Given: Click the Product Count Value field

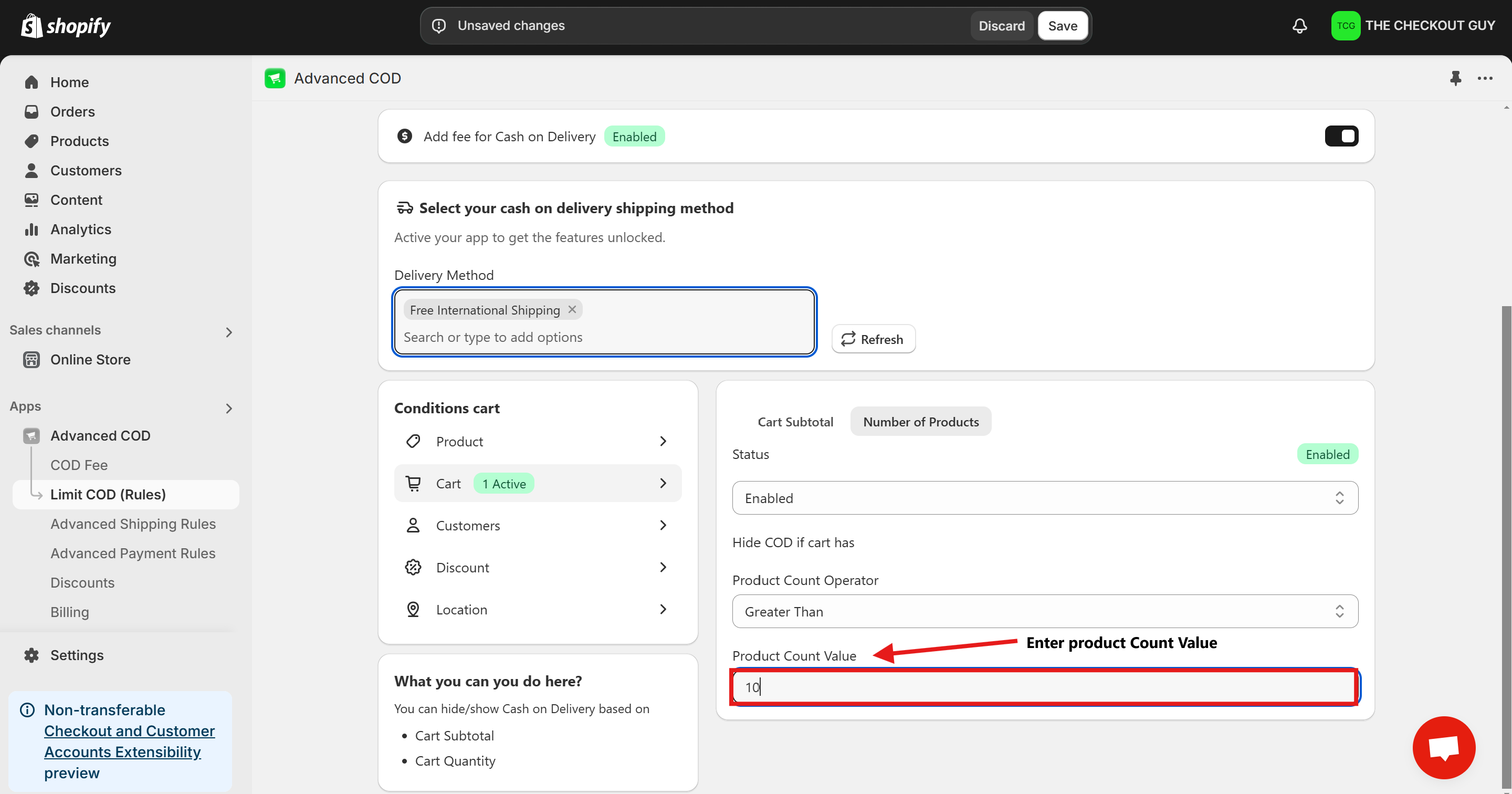Looking at the screenshot, I should coord(1045,686).
